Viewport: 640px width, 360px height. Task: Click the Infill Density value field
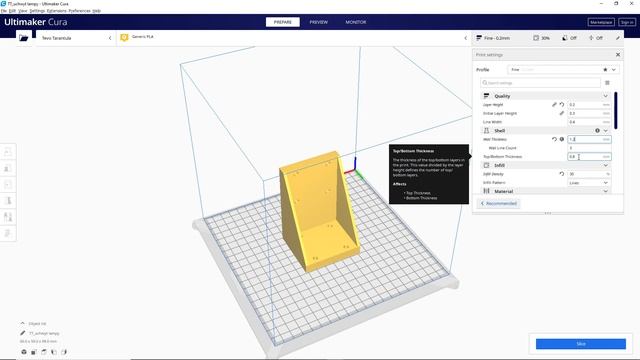pos(589,174)
